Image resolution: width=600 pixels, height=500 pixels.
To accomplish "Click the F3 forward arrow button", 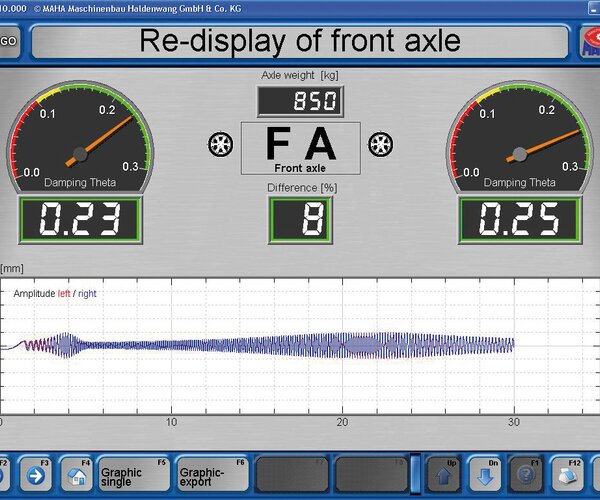I will [34, 473].
